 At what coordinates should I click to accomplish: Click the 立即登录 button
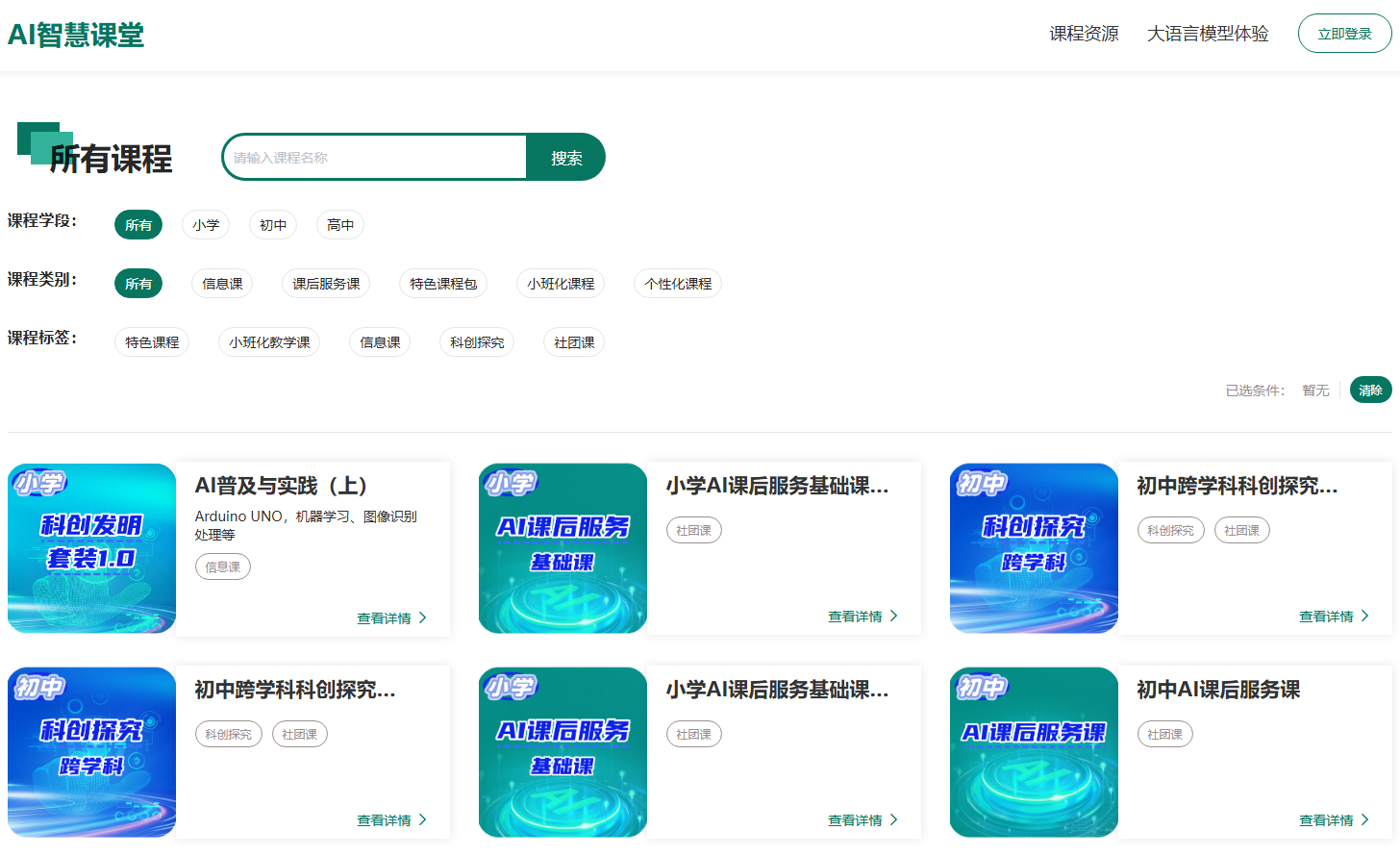(1344, 34)
